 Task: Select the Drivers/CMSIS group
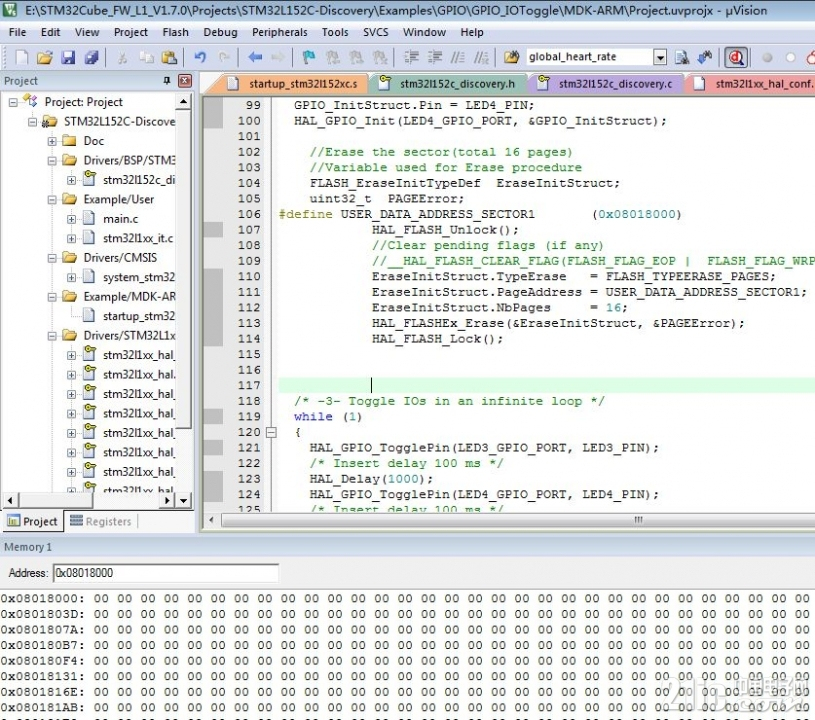[120, 258]
